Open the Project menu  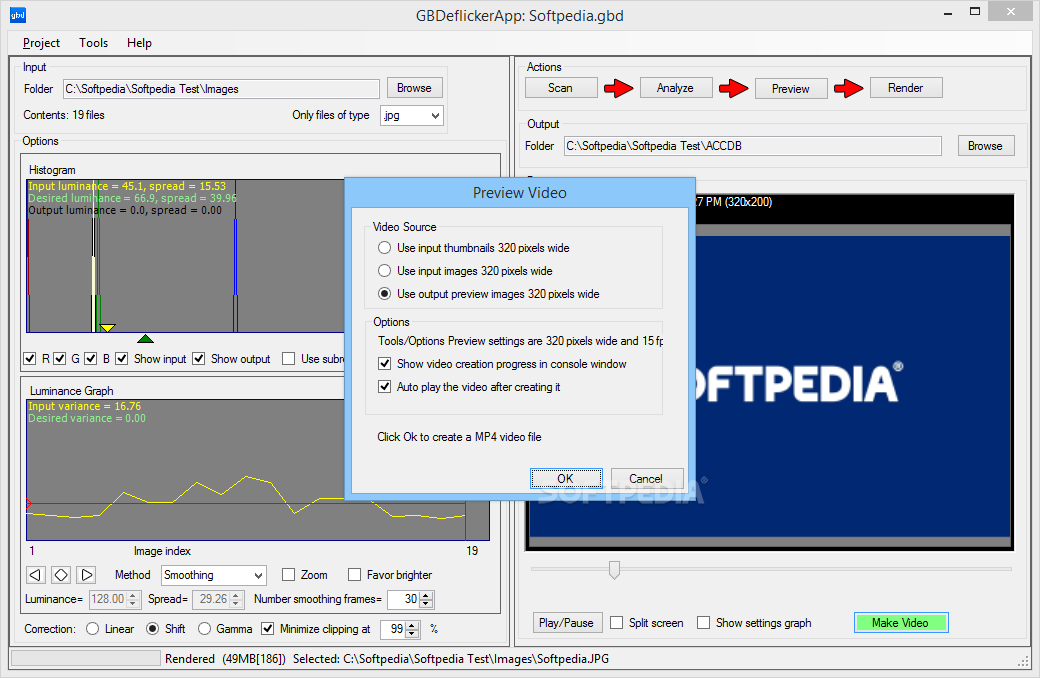pos(41,42)
